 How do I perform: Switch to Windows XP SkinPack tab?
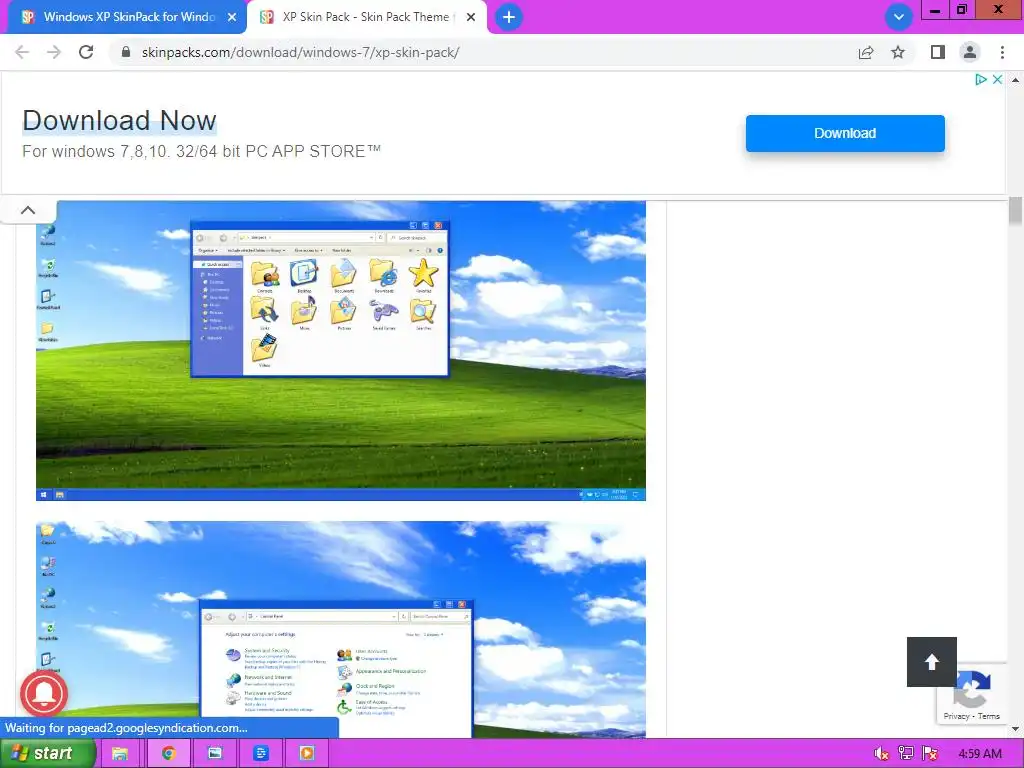point(124,17)
